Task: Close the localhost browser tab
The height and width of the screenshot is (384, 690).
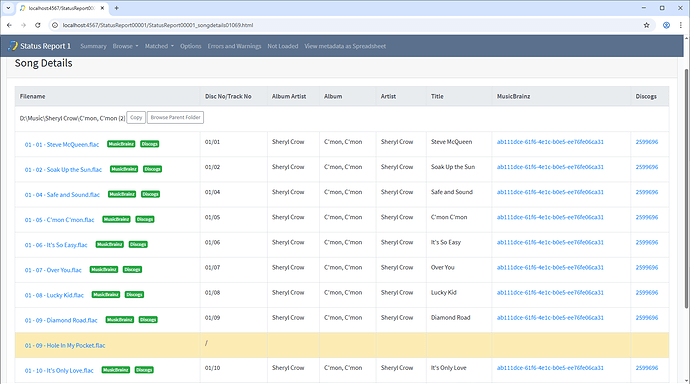Action: 102,8
